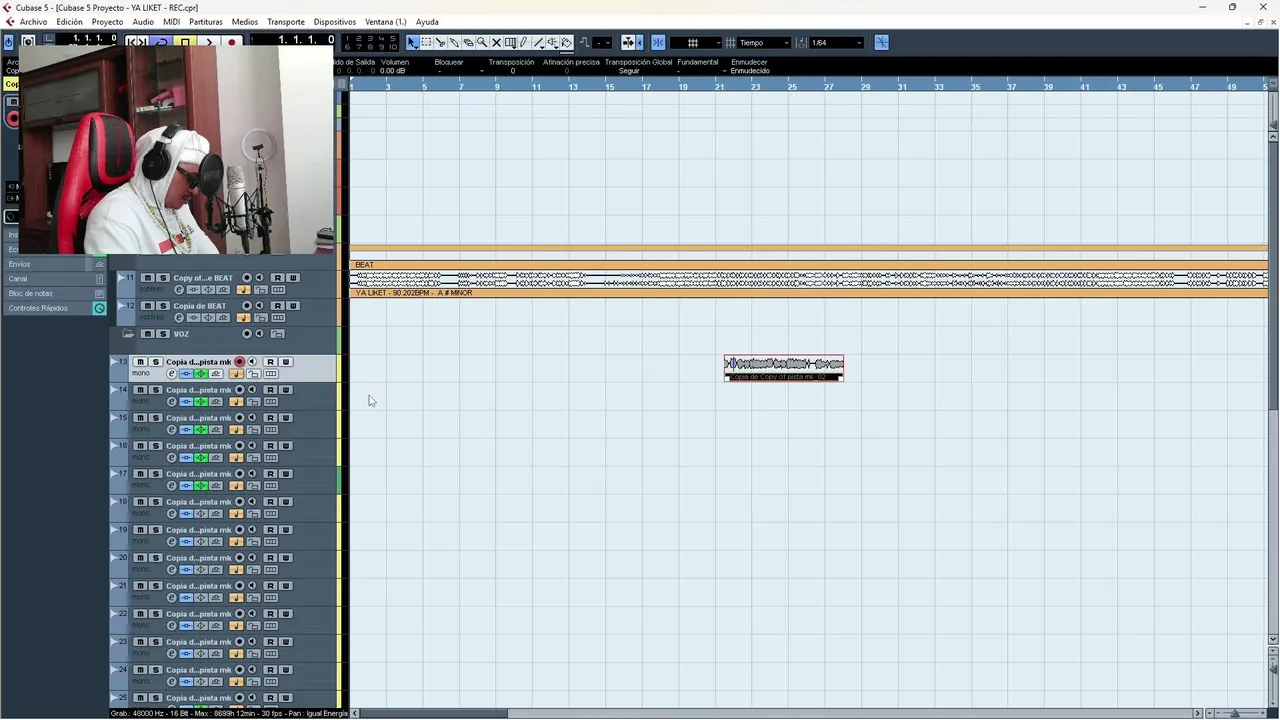Click the lock icon on track 14
Screen dimensions: 1280x720
(254, 402)
